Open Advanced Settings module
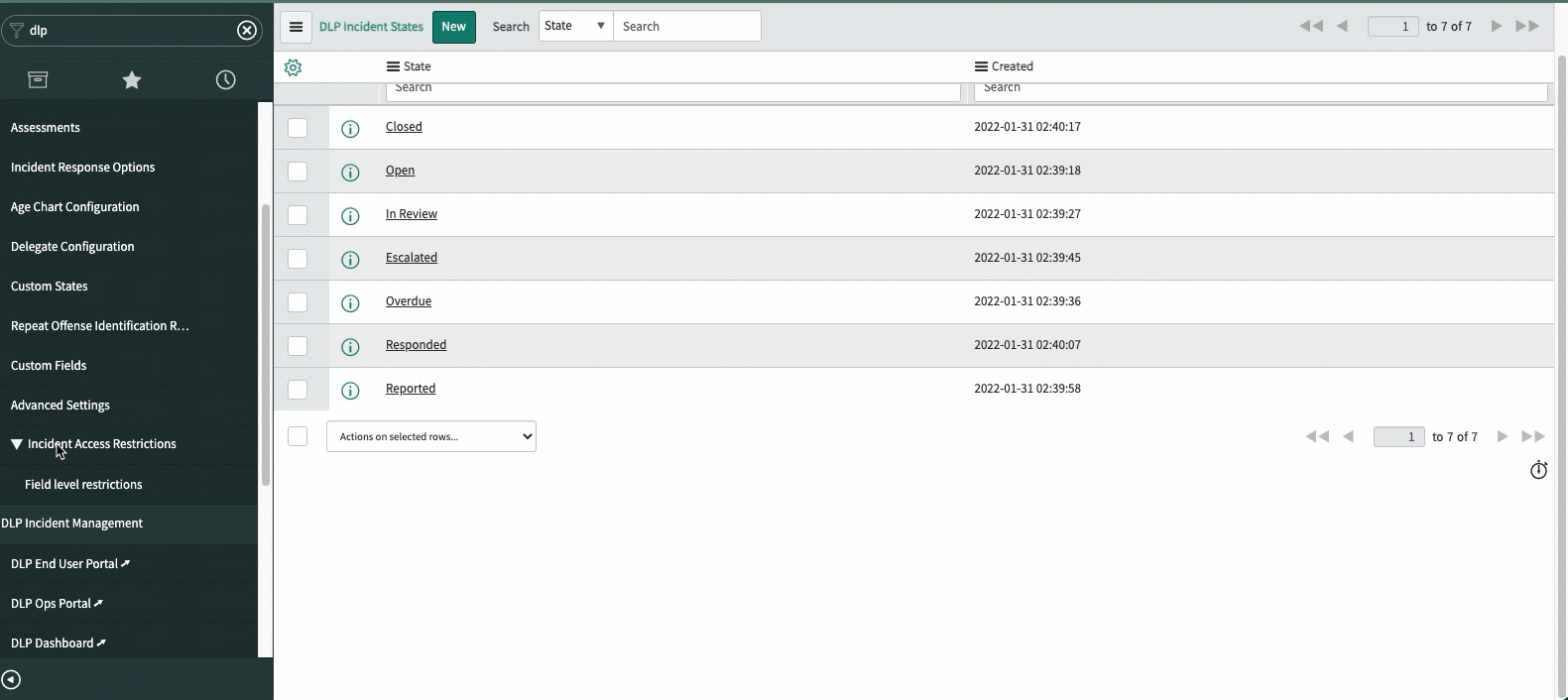The height and width of the screenshot is (700, 1568). coord(60,406)
